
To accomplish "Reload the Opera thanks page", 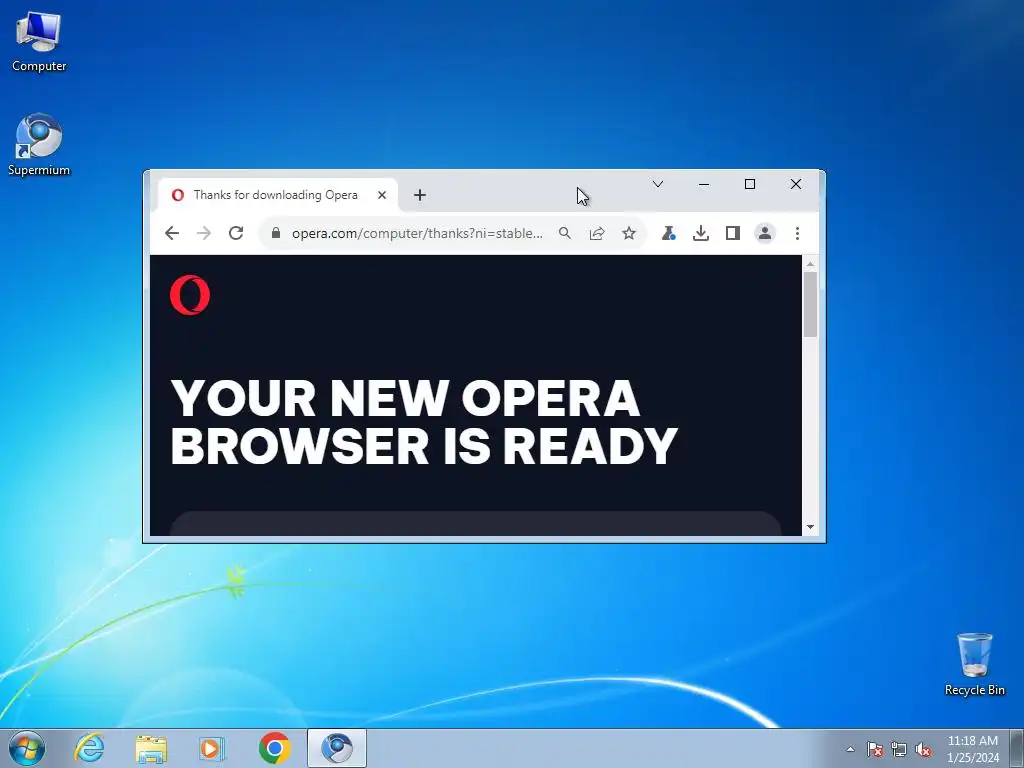I will pyautogui.click(x=236, y=233).
